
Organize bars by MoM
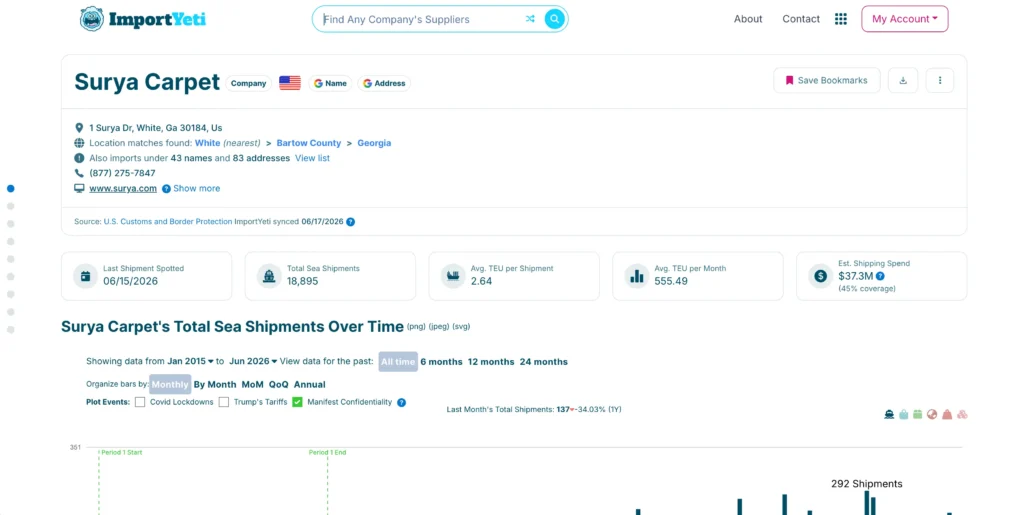click(x=252, y=384)
